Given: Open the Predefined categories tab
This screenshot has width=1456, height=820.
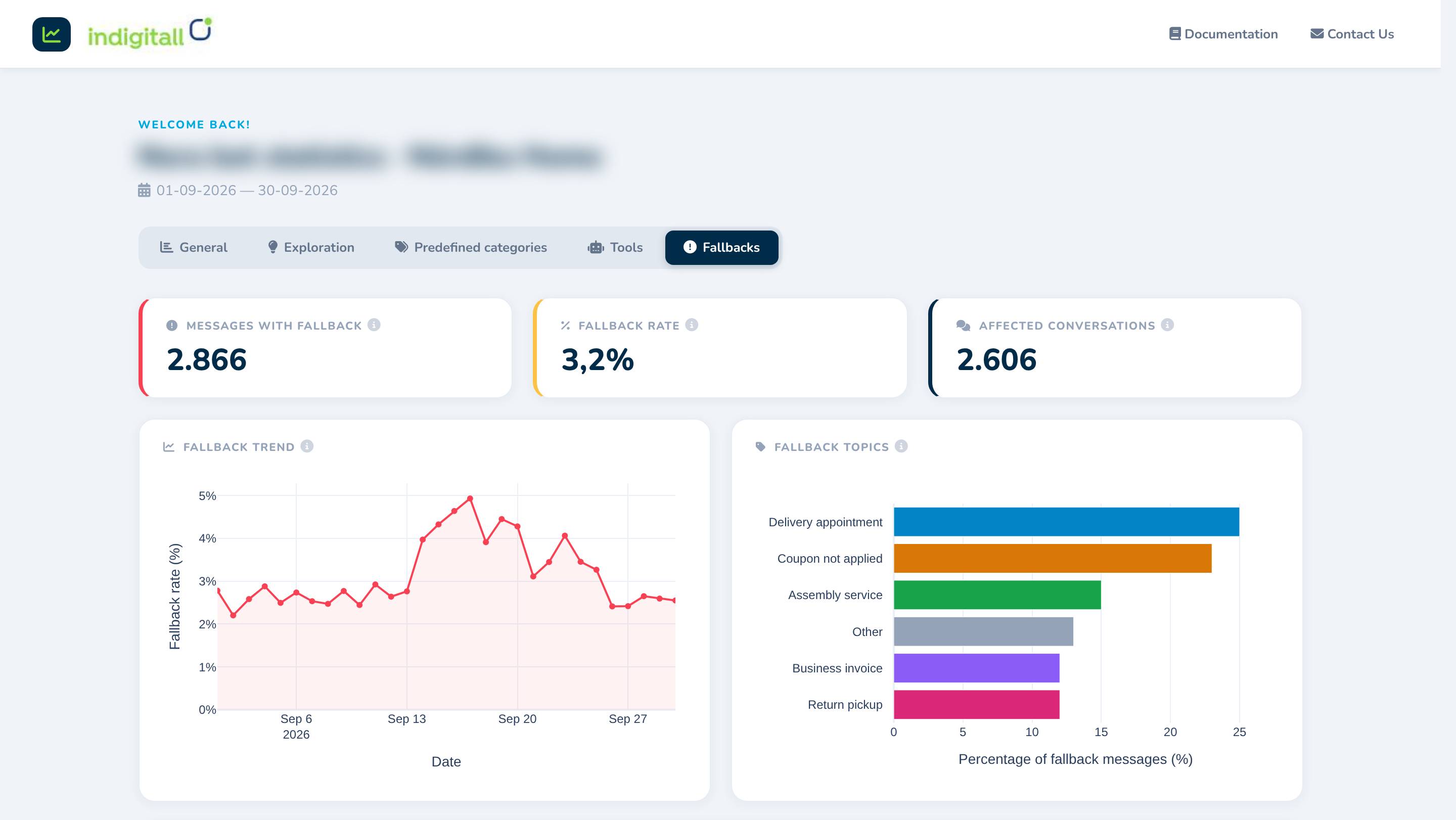Looking at the screenshot, I should point(471,248).
